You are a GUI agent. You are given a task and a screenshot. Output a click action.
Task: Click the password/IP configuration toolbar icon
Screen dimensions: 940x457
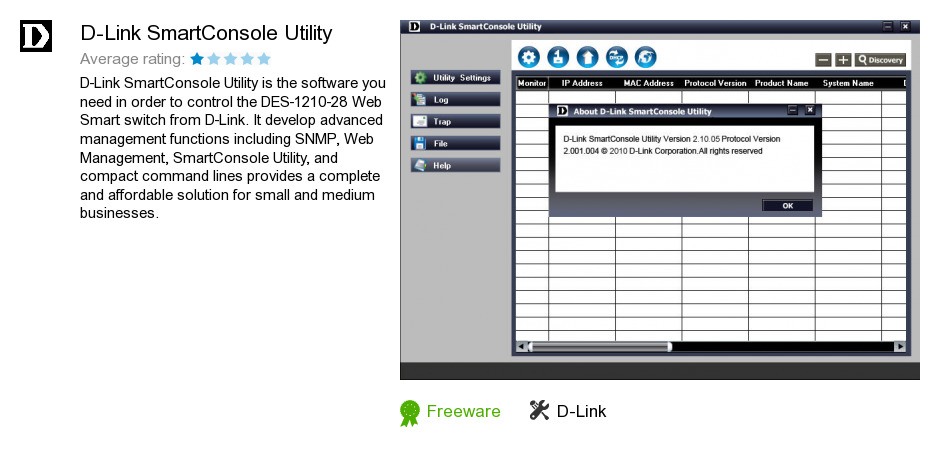[558, 58]
